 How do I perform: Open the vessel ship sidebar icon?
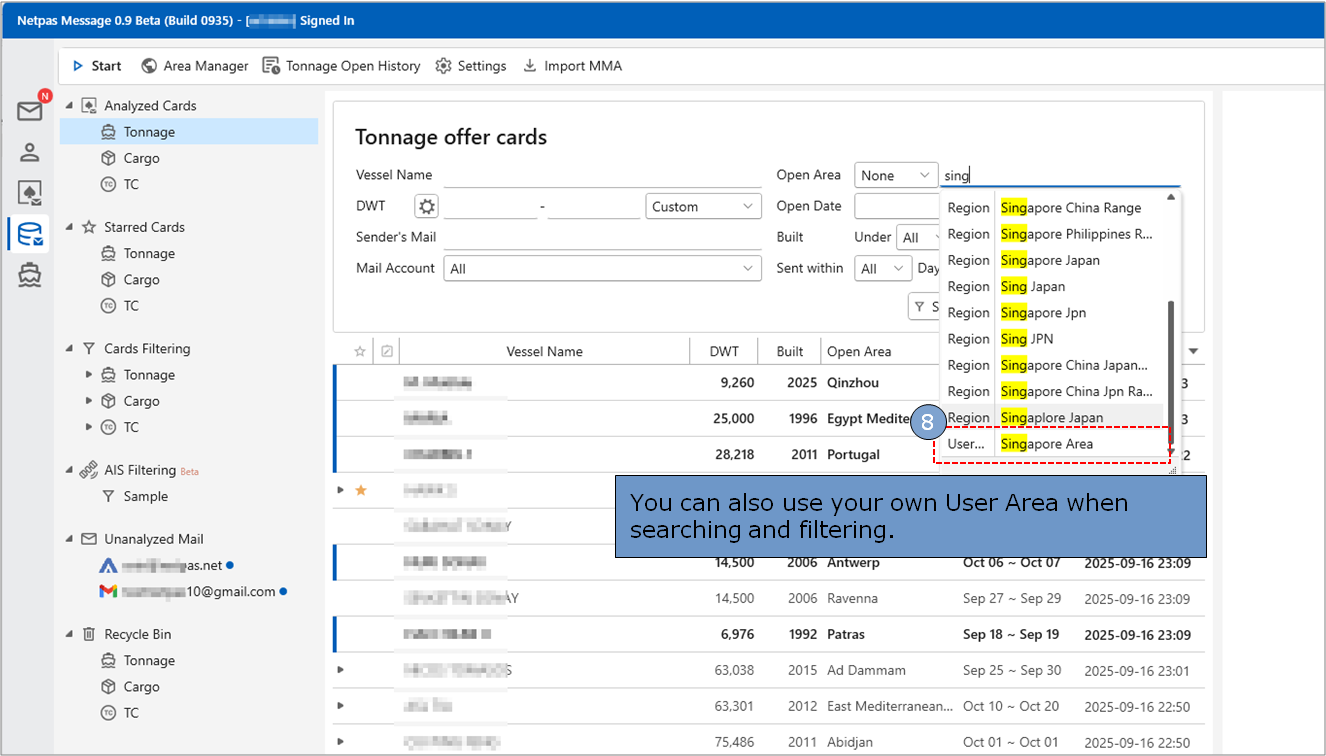click(x=29, y=275)
